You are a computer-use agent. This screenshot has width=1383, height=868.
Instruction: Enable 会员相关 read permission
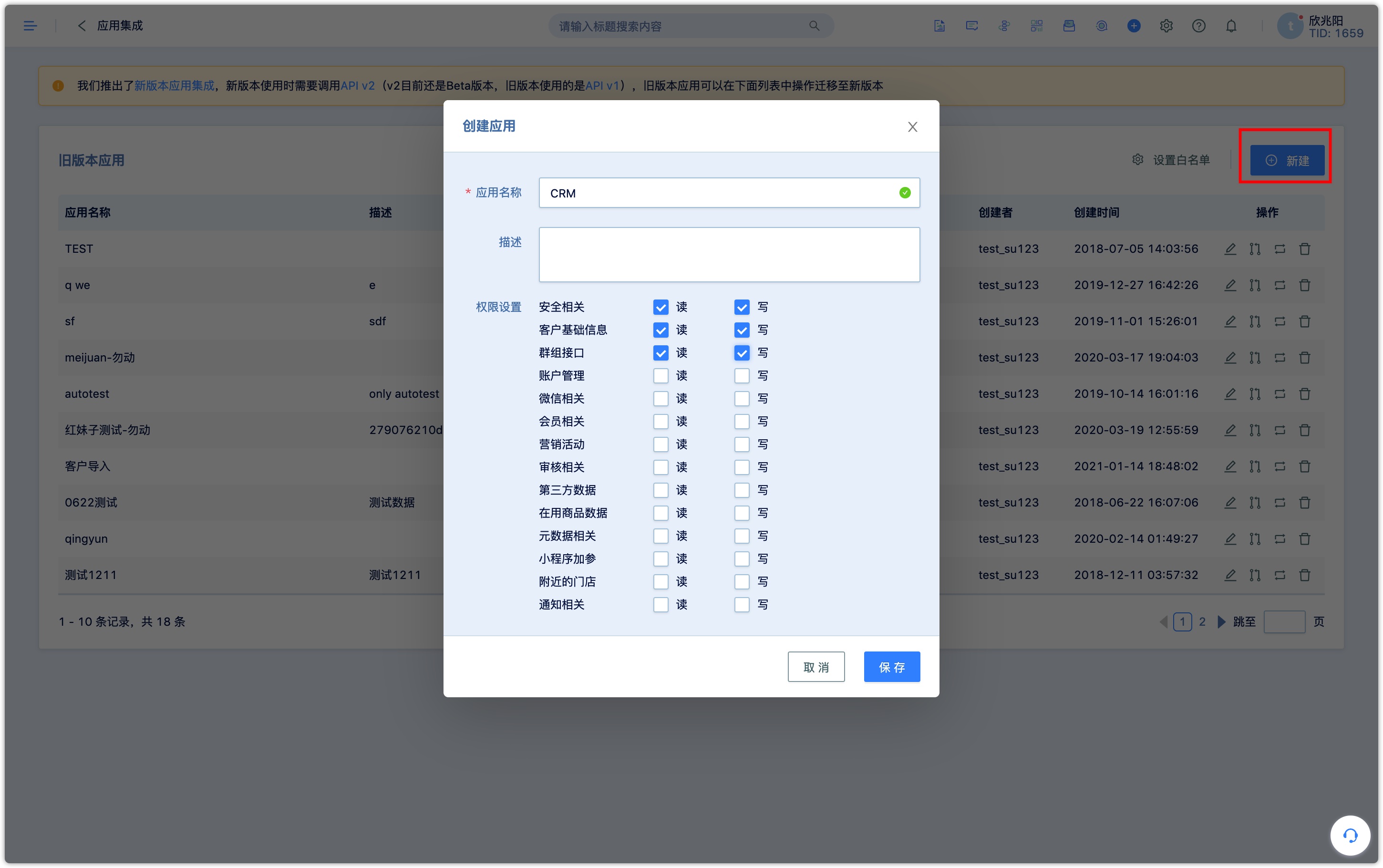click(661, 422)
